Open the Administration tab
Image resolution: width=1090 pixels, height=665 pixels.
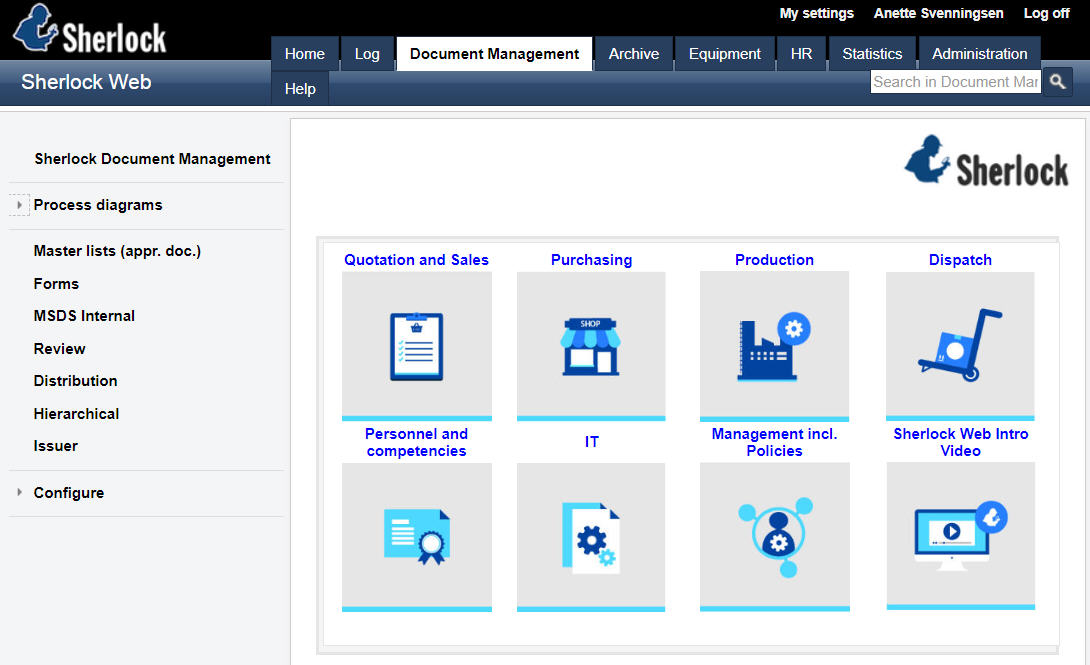coord(979,54)
